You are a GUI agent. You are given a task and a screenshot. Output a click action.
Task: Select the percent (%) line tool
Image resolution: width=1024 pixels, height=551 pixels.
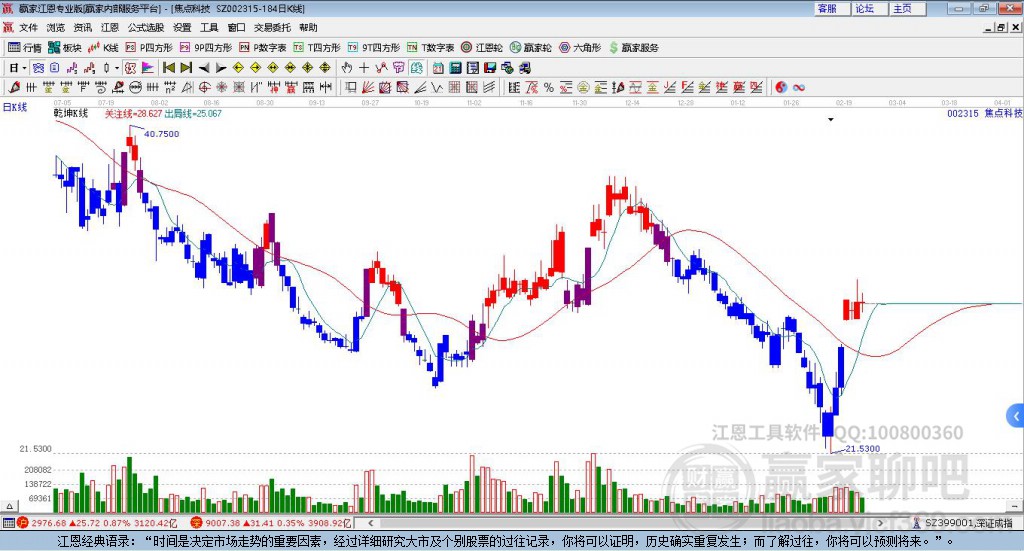click(x=549, y=87)
